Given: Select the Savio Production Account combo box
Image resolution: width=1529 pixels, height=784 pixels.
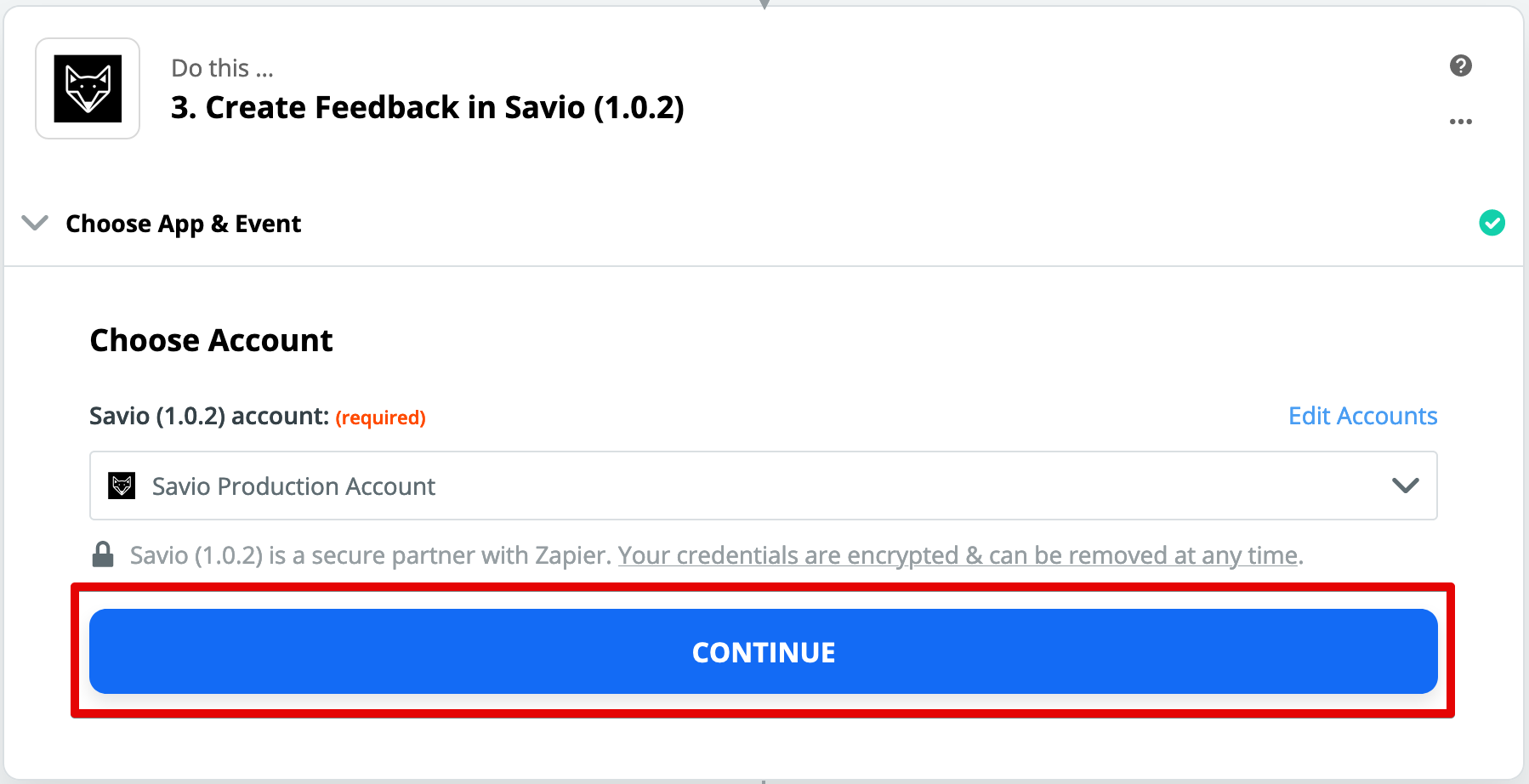Looking at the screenshot, I should pyautogui.click(x=763, y=486).
